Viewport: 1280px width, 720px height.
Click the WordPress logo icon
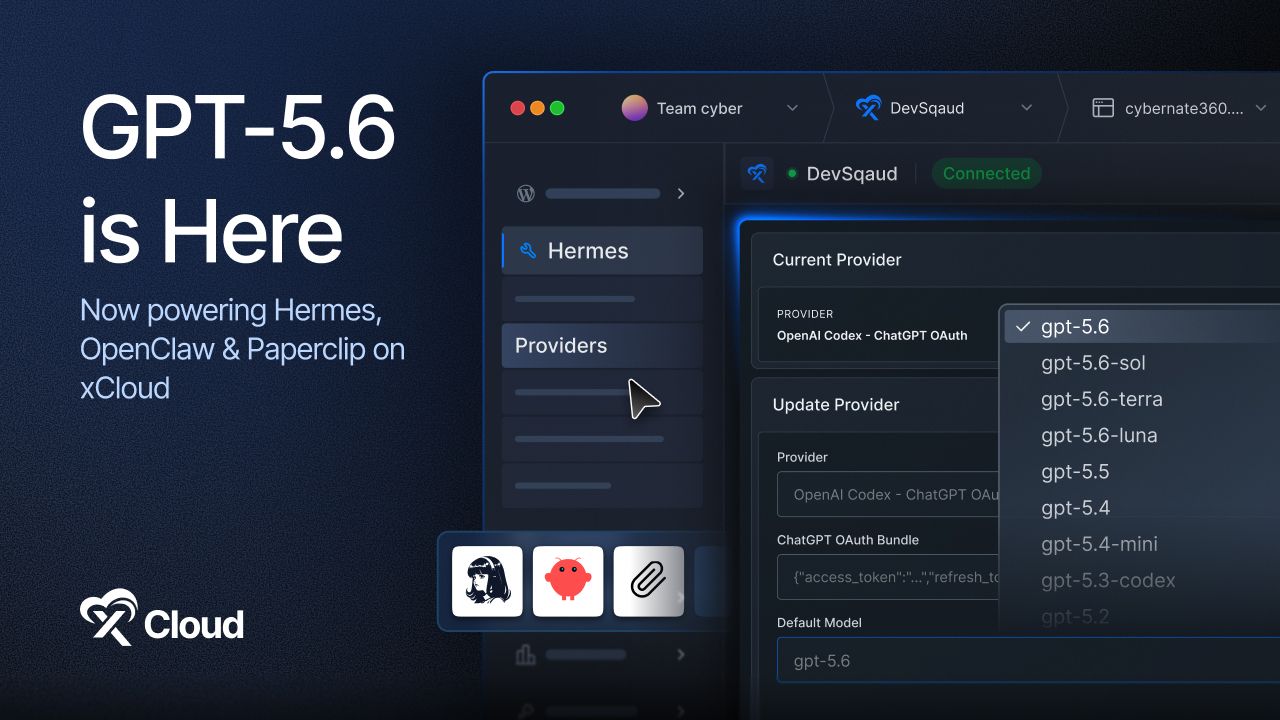click(525, 193)
